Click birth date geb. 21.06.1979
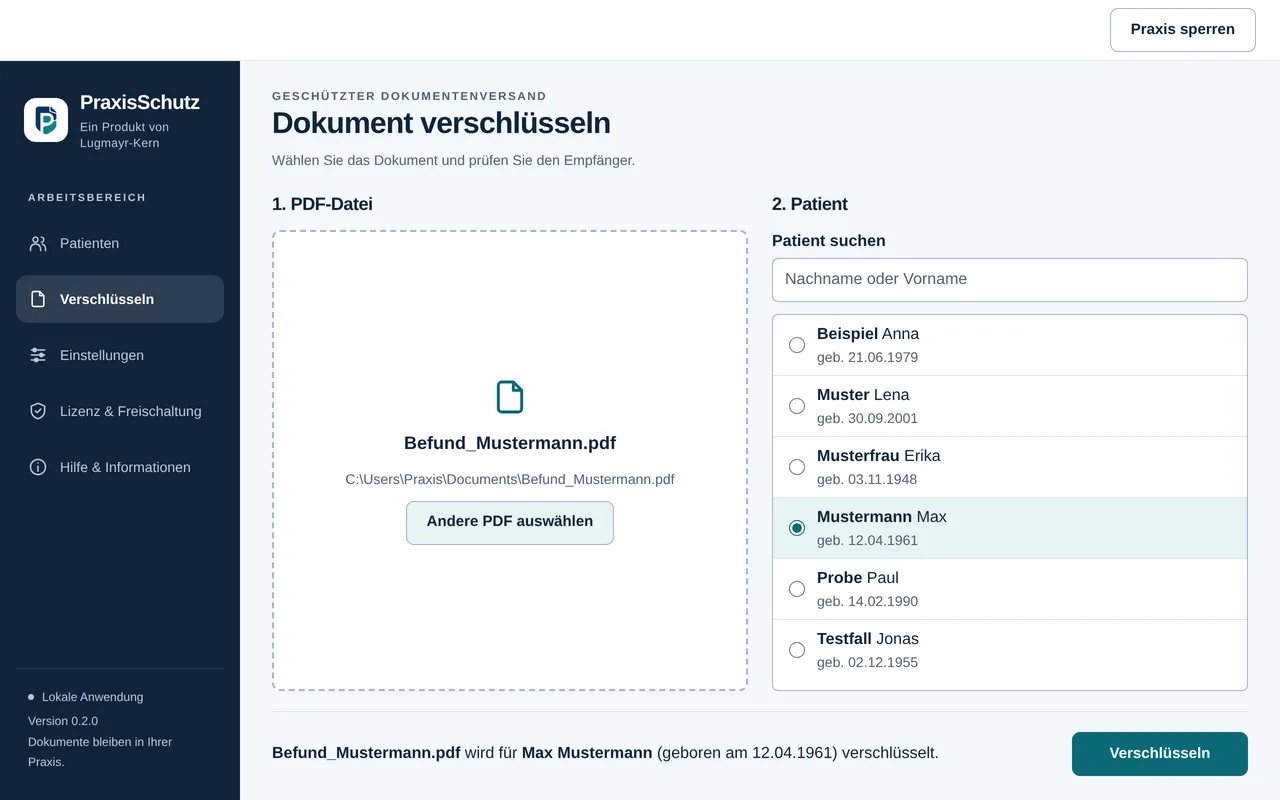 [867, 358]
